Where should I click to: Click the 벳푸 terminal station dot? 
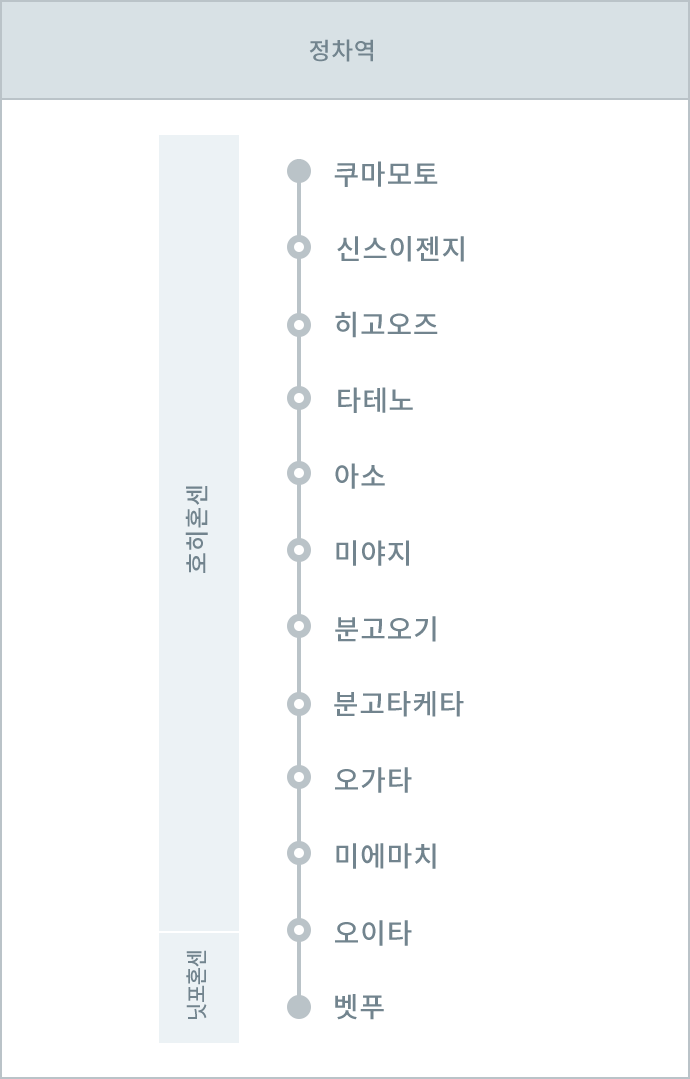click(299, 1007)
